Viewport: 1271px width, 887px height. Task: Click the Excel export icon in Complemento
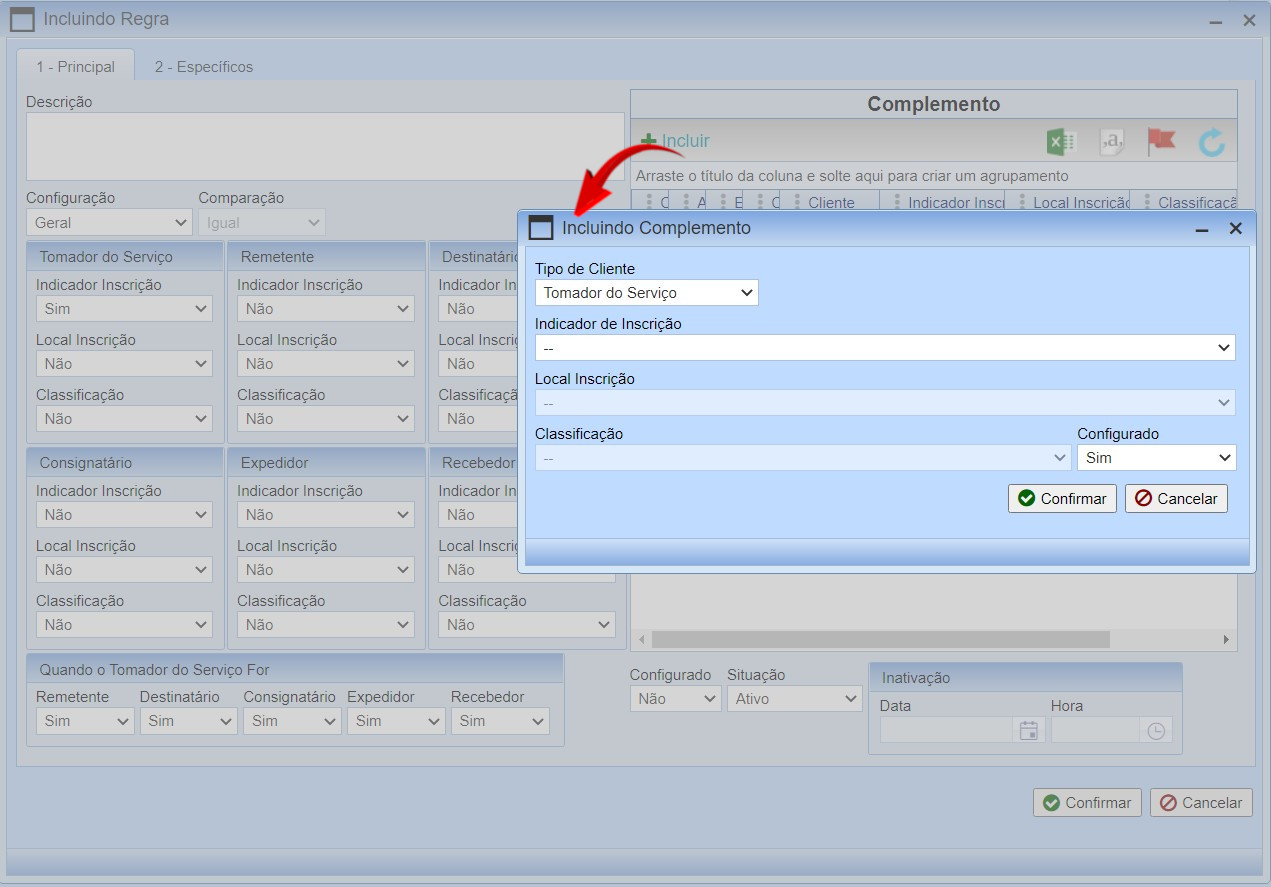(x=1061, y=142)
